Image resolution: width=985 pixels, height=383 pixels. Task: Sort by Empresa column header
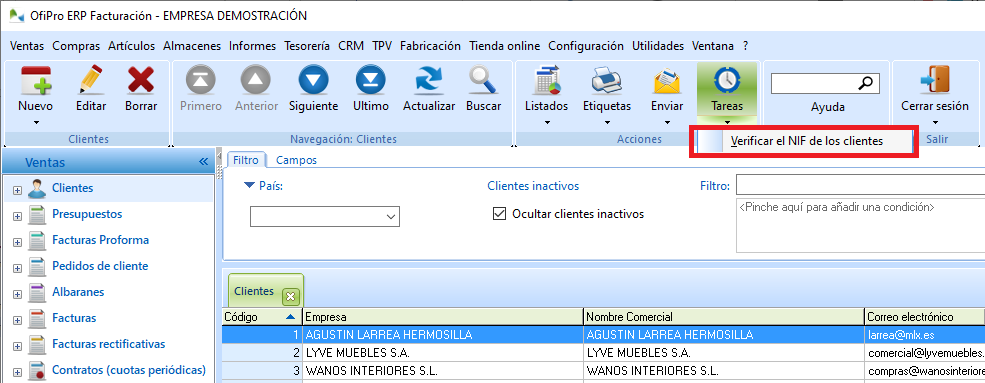pyautogui.click(x=443, y=316)
